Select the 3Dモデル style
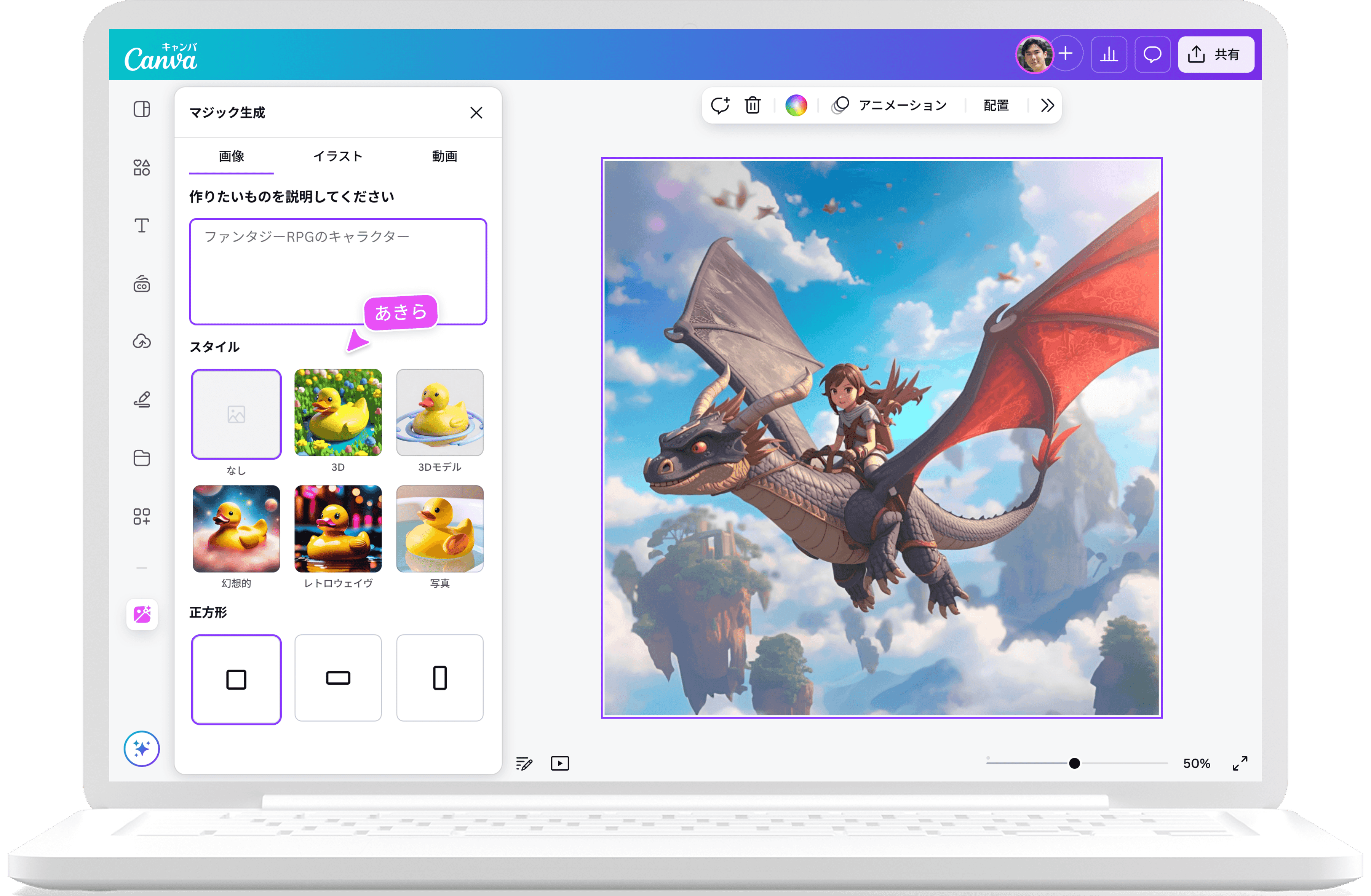The width and height of the screenshot is (1371, 896). 440,413
